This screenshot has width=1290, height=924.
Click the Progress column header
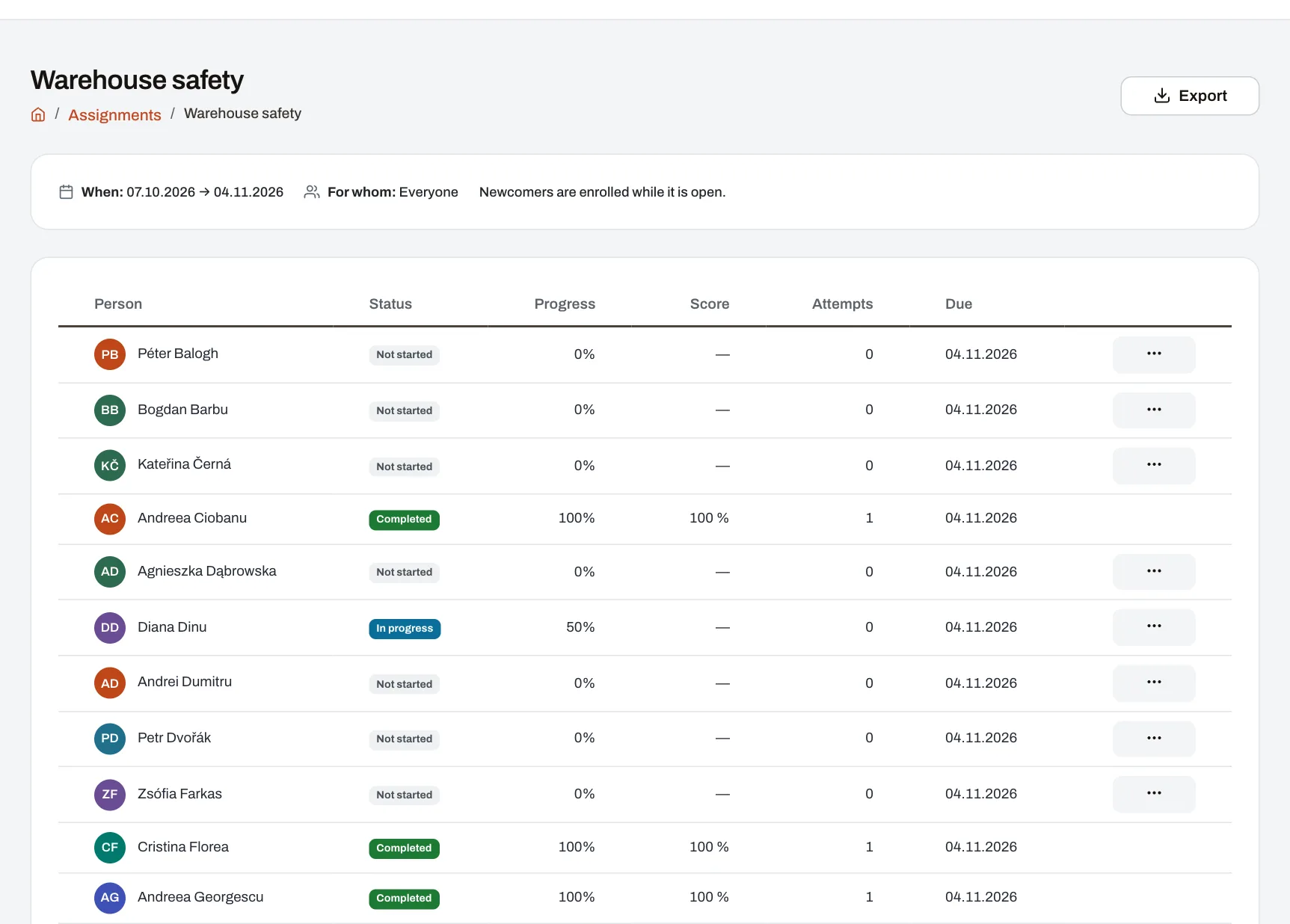pyautogui.click(x=565, y=304)
